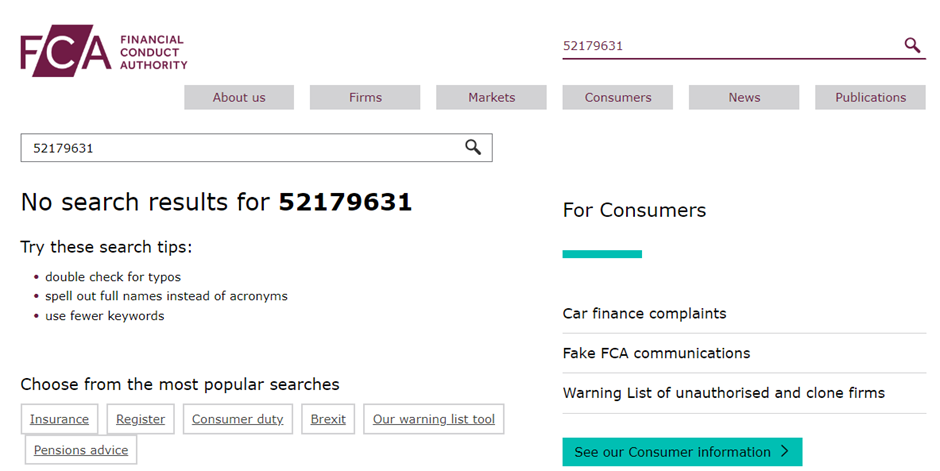Click the header search magnifier icon

point(912,45)
